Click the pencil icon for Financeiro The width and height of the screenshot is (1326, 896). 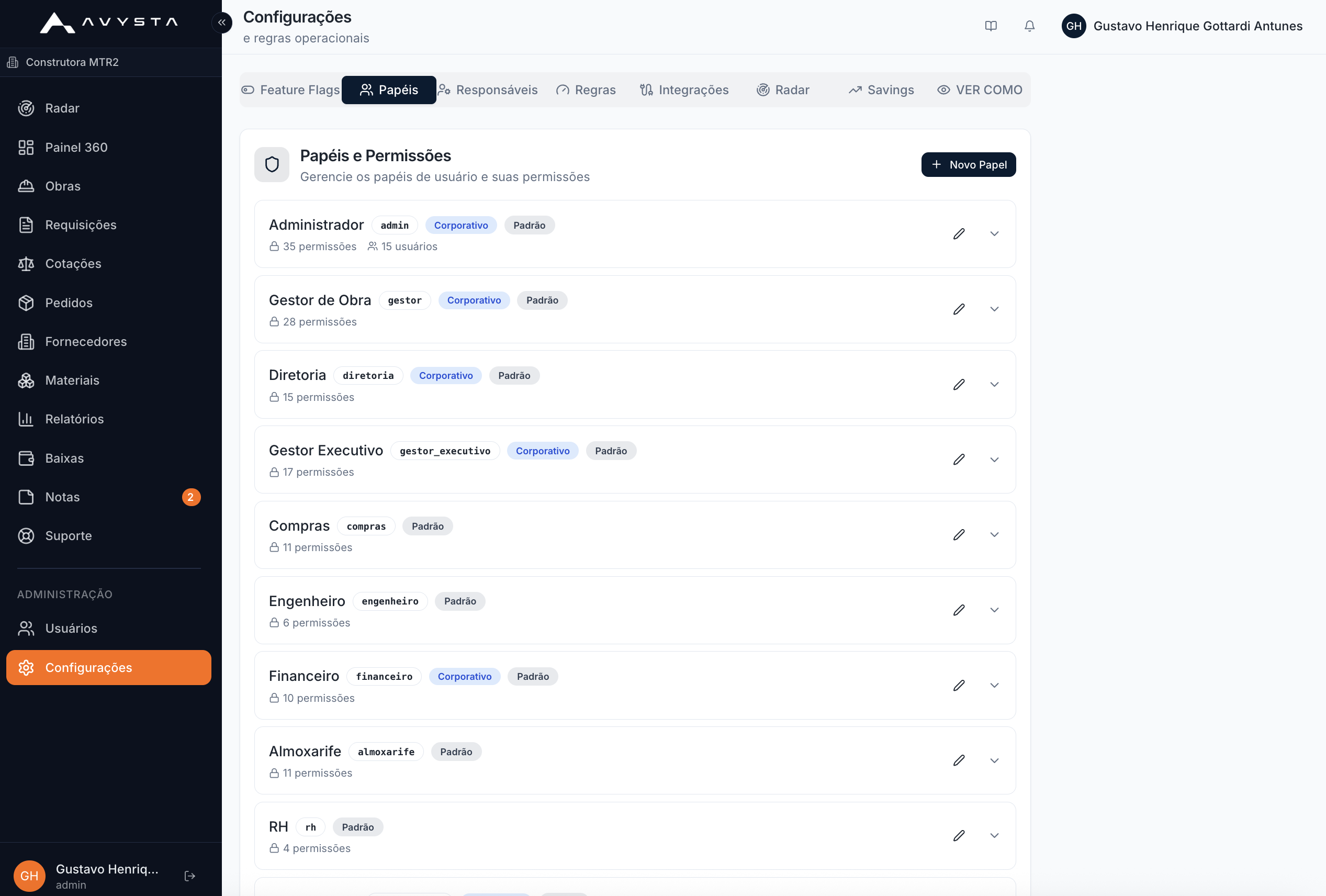point(959,686)
